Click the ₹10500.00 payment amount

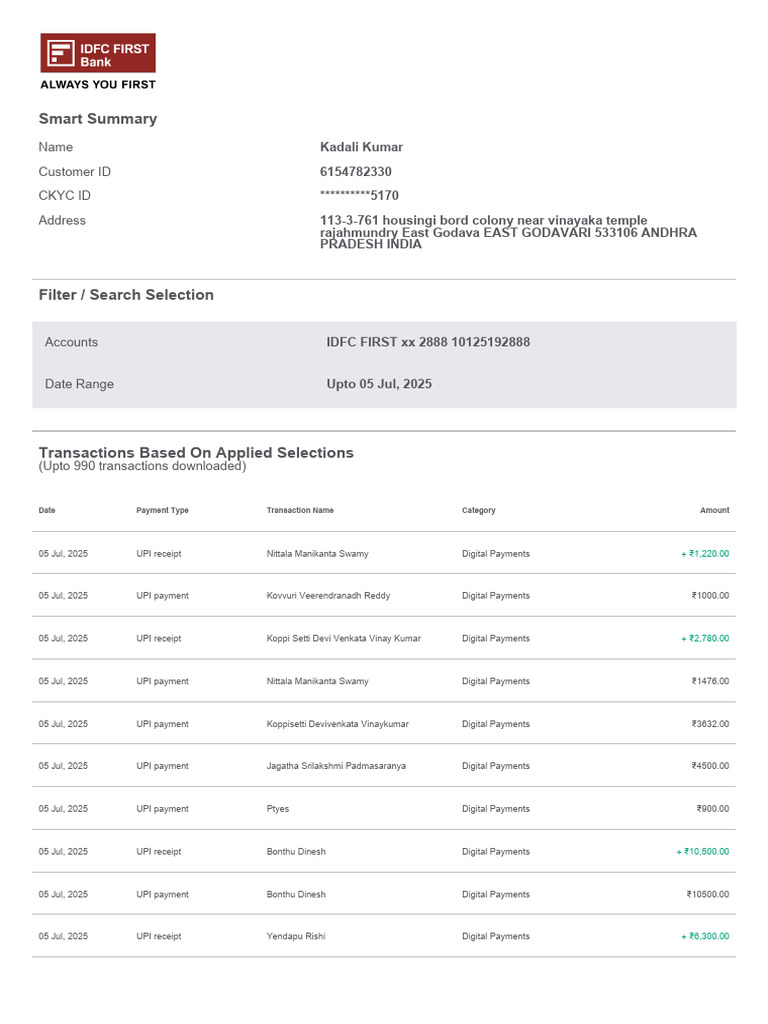point(708,894)
